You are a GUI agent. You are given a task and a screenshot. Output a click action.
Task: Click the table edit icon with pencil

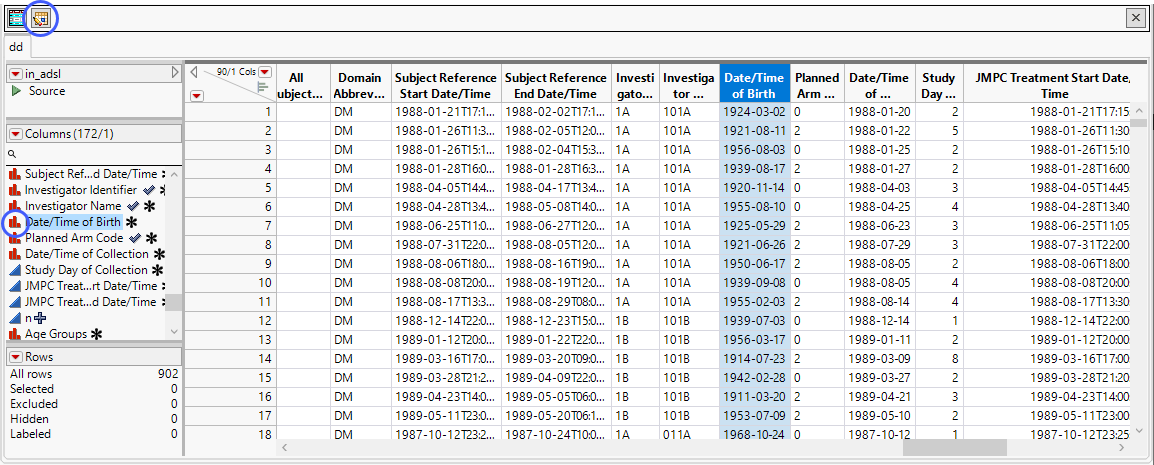(x=41, y=17)
